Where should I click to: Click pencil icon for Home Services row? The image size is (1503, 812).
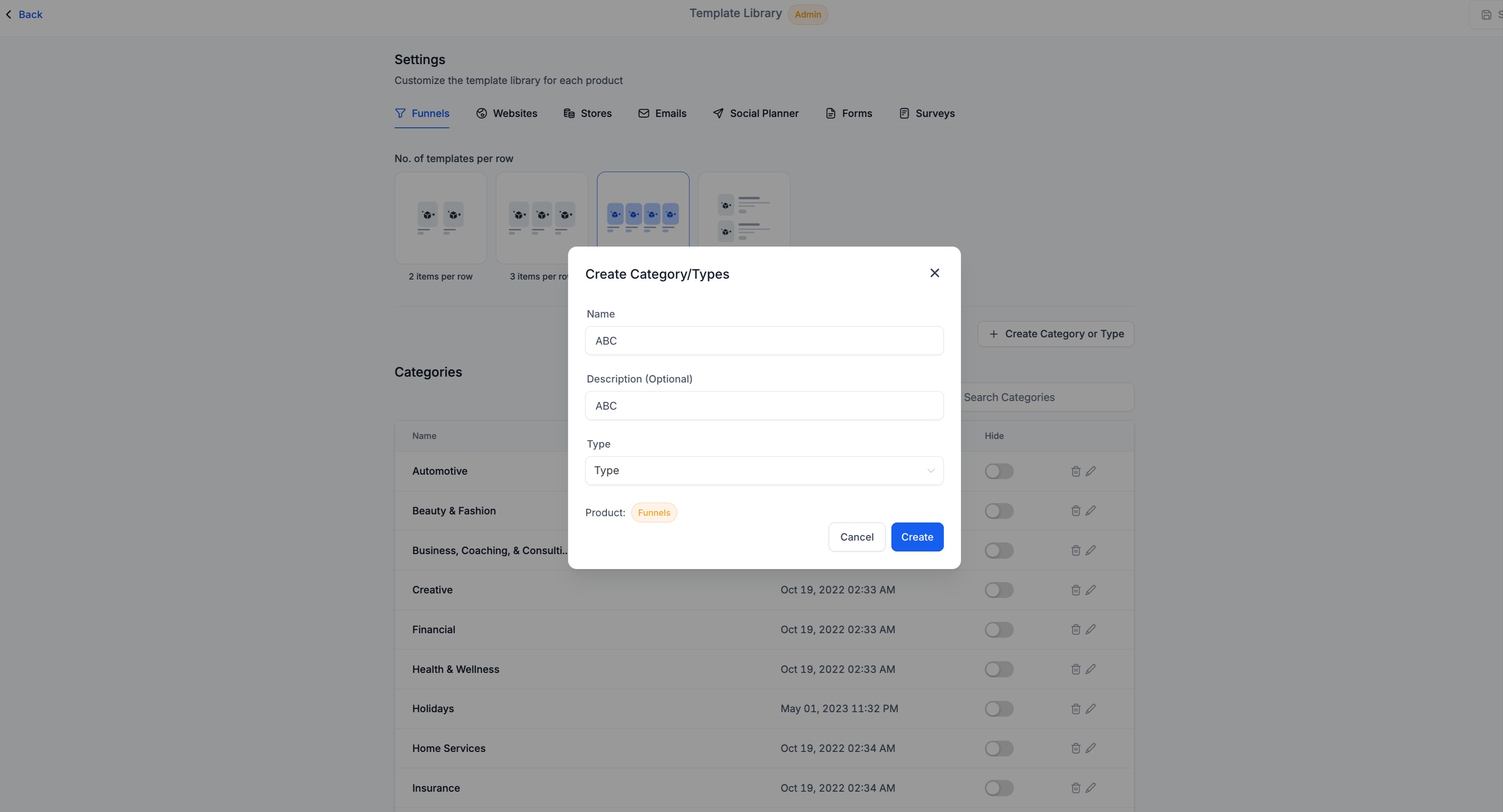coord(1091,748)
